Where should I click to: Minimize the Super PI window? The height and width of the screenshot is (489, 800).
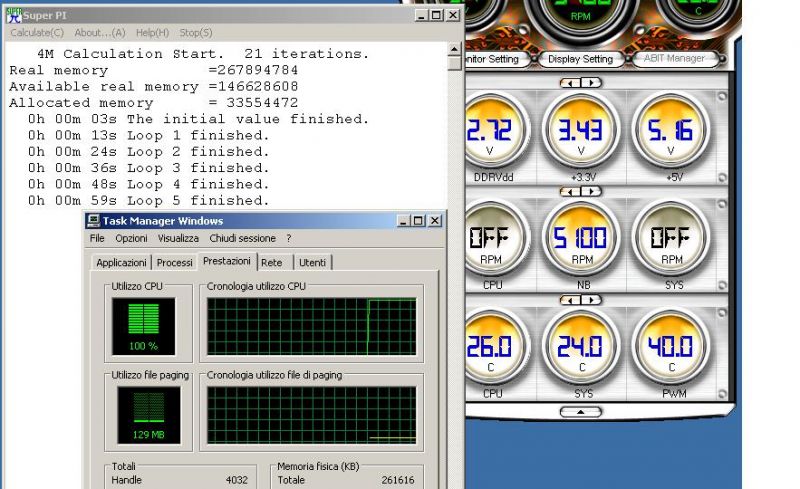coord(421,15)
